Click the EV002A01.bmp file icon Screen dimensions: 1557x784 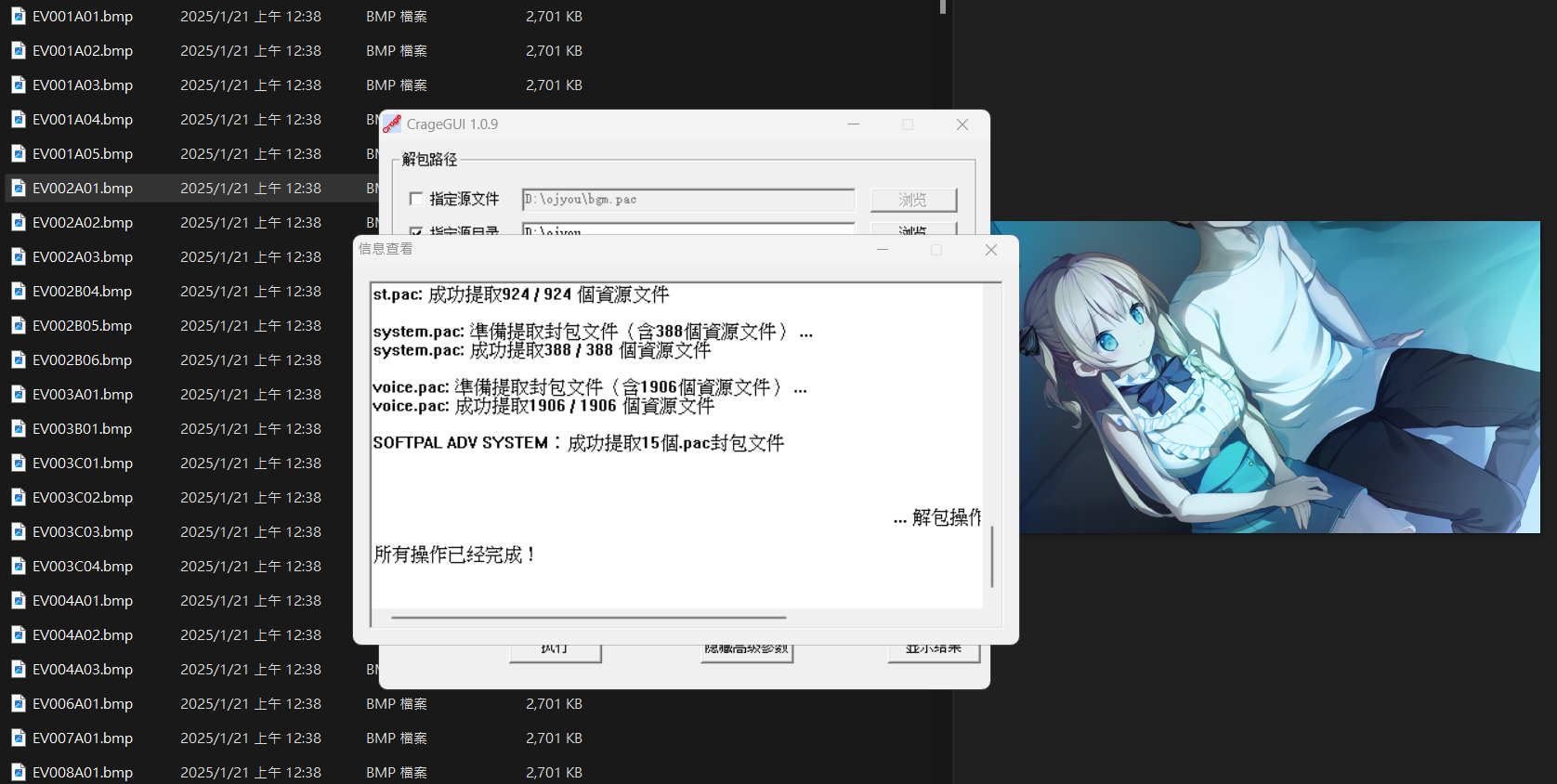pyautogui.click(x=18, y=189)
